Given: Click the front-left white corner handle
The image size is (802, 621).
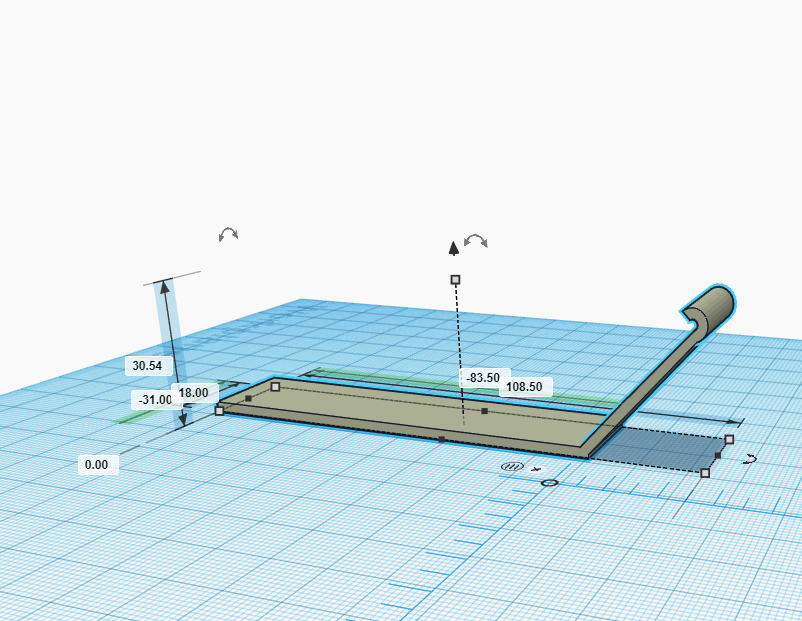Looking at the screenshot, I should pos(219,411).
